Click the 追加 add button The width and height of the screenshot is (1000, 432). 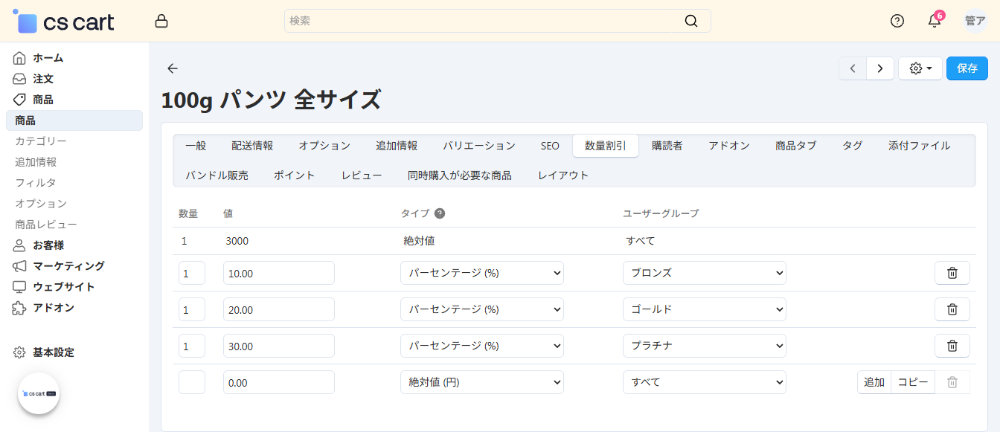[x=874, y=382]
